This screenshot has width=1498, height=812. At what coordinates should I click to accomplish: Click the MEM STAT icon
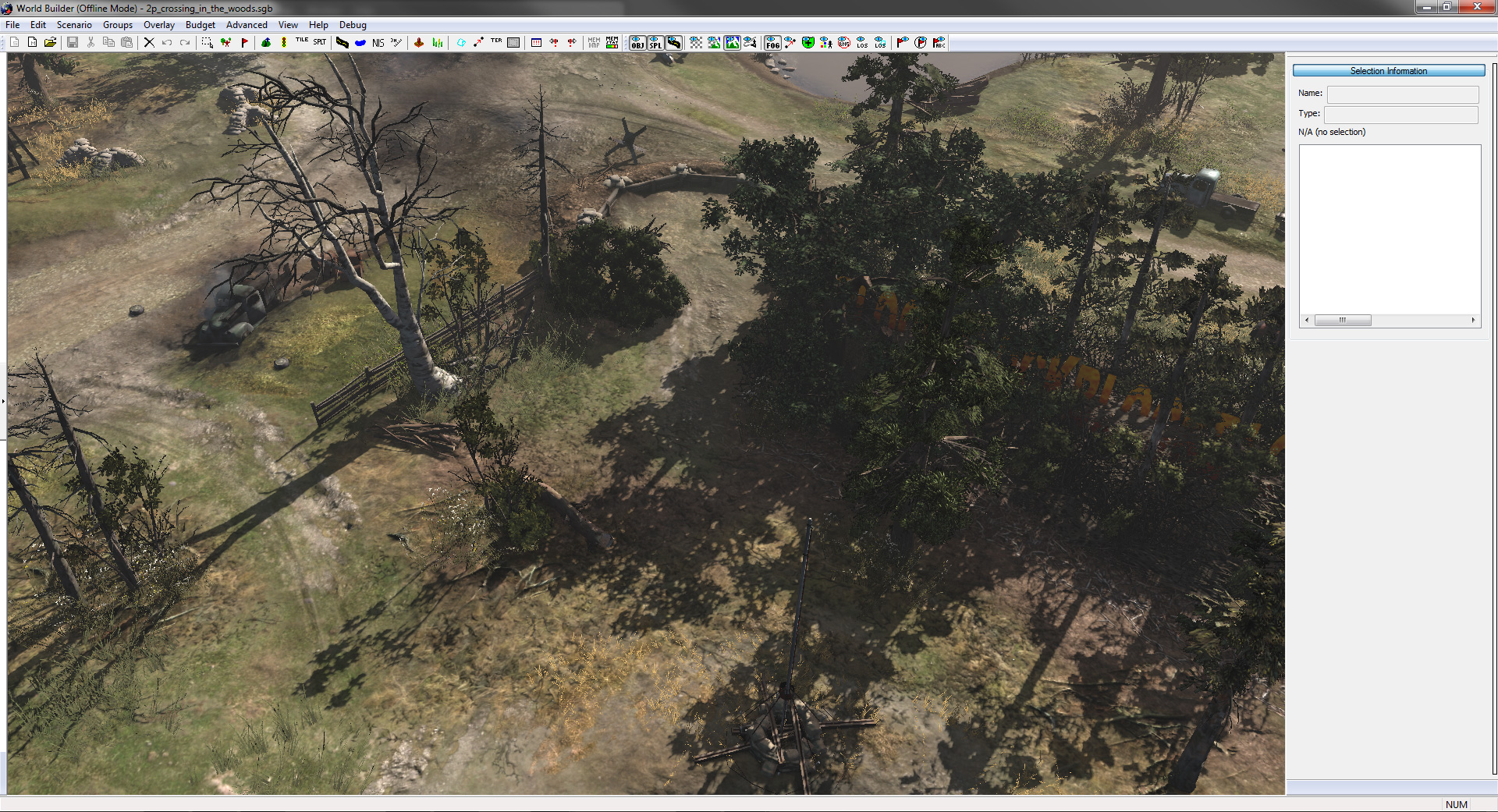click(612, 43)
